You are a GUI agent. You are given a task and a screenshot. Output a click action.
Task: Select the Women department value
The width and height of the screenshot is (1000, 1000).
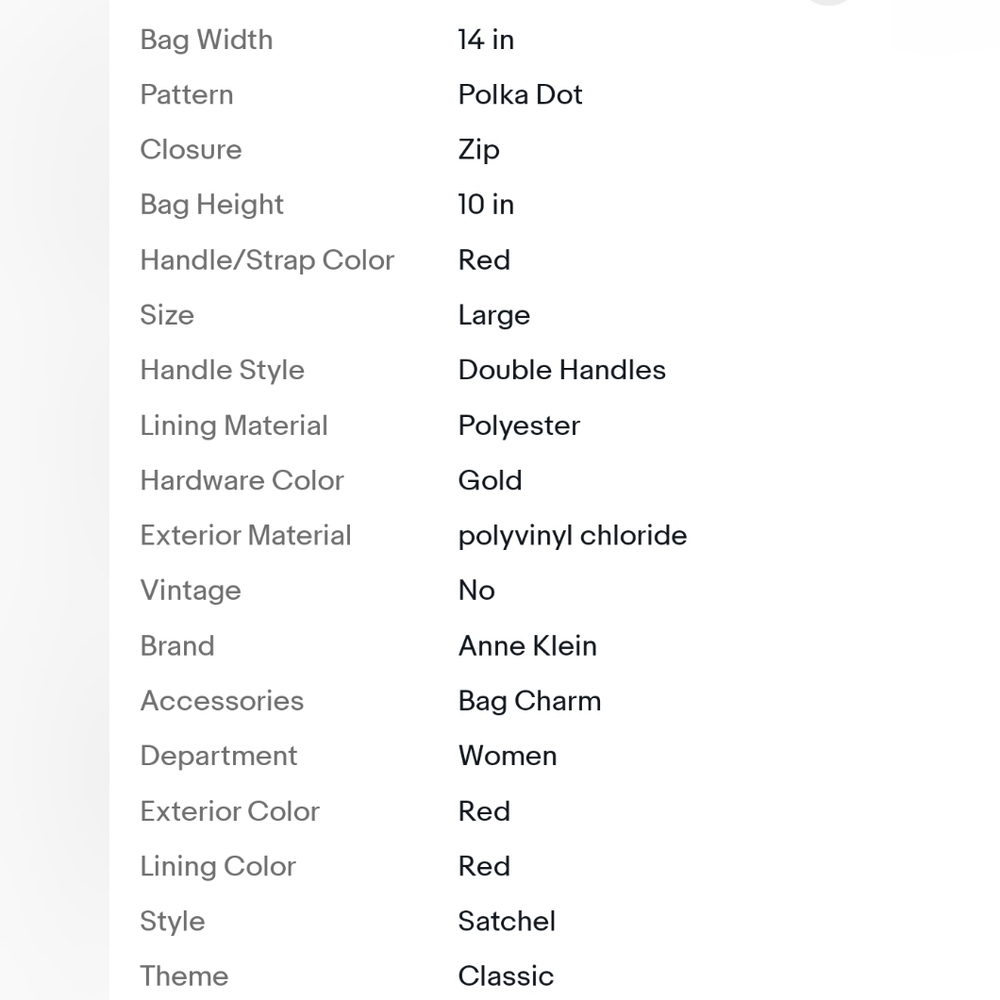point(507,756)
